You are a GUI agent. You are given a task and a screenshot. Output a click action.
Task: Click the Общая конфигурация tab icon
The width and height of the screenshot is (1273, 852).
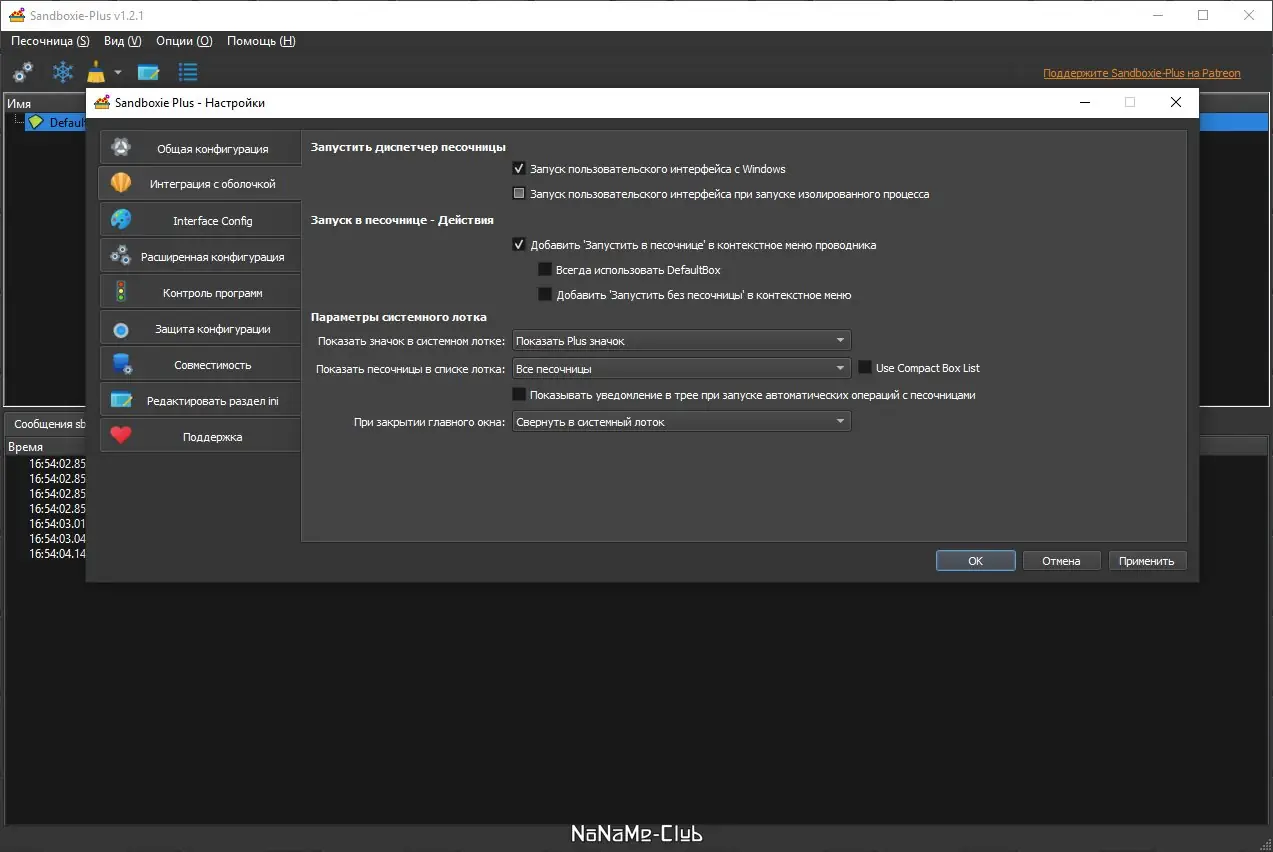[x=121, y=148]
